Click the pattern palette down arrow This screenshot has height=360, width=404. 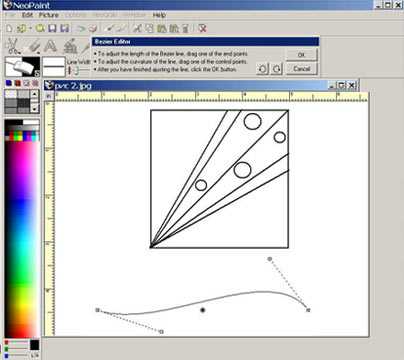34,108
